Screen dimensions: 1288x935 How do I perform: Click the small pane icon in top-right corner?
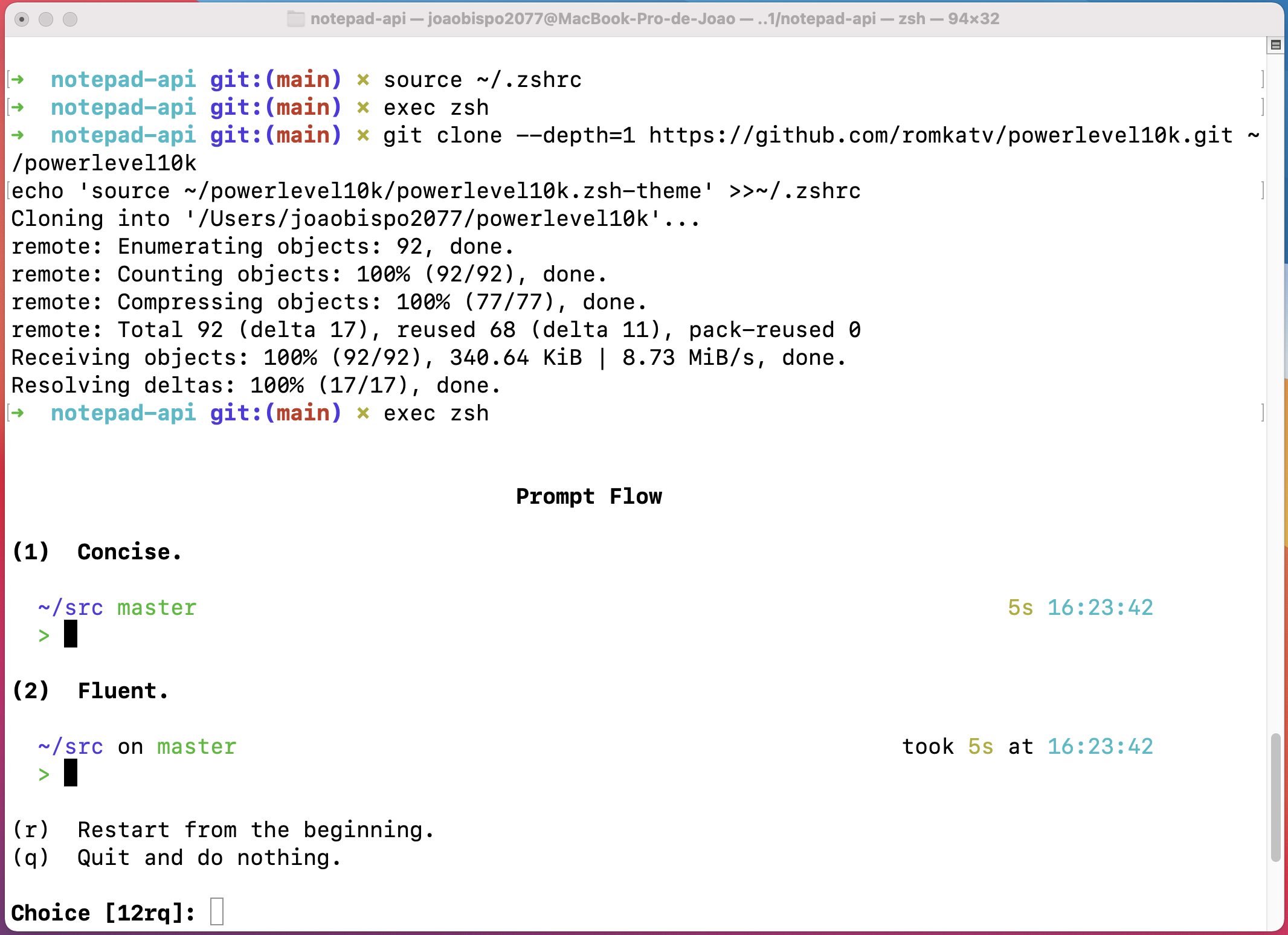(1275, 45)
